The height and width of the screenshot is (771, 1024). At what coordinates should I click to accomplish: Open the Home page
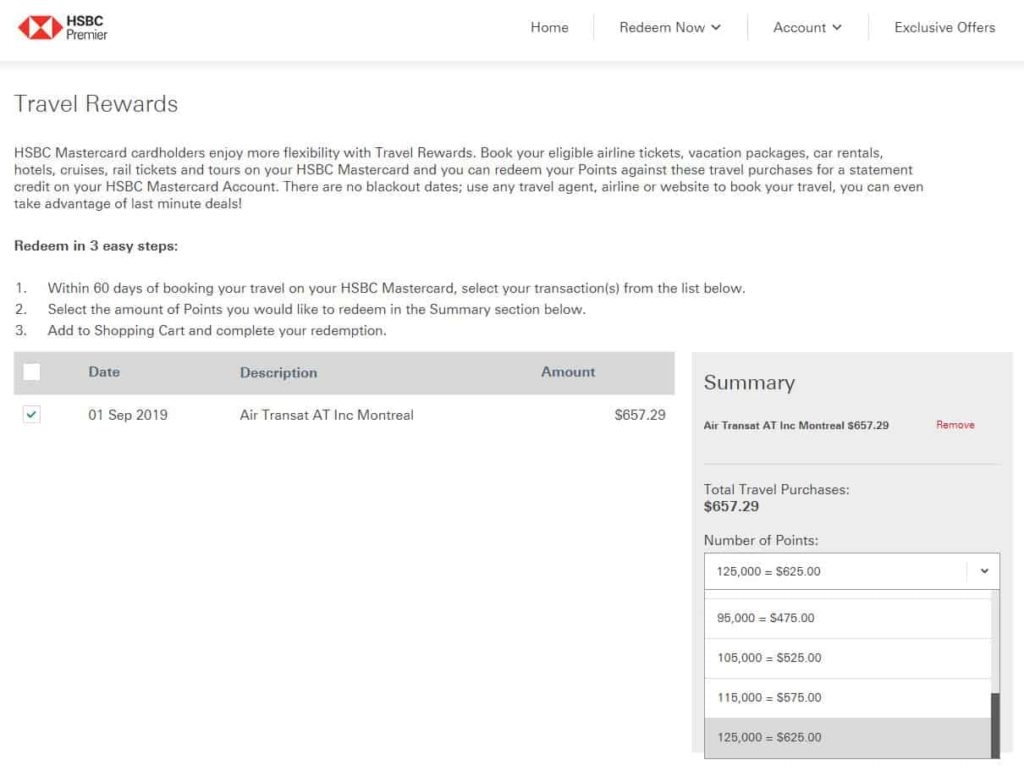tap(549, 27)
